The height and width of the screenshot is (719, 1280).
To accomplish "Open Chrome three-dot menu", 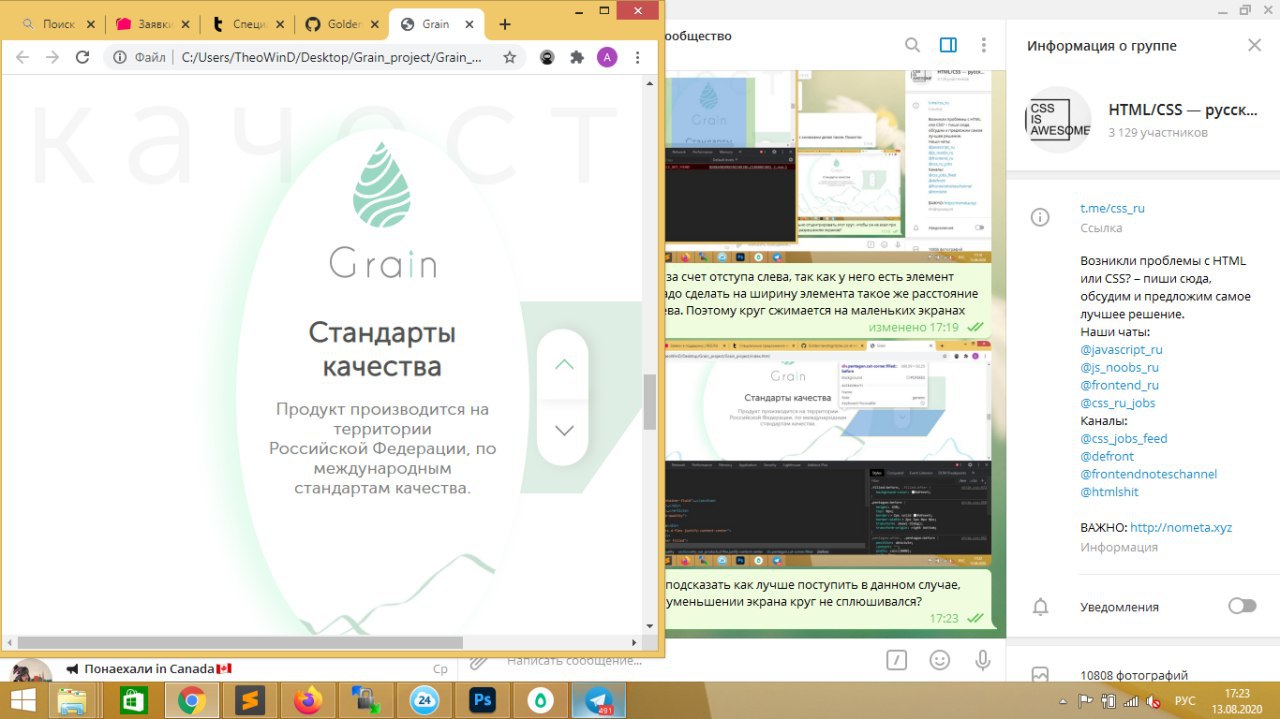I will pos(638,58).
